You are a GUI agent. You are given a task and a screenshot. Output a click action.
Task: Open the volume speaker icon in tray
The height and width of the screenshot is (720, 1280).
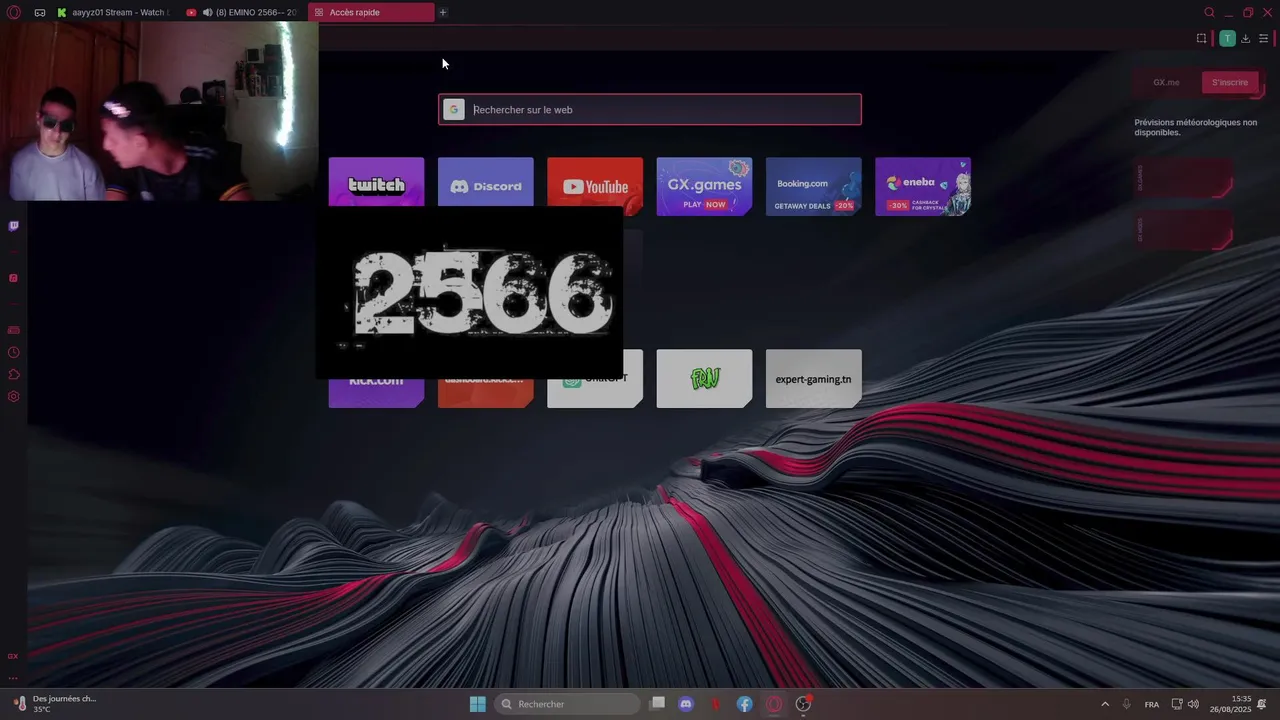(x=1193, y=704)
